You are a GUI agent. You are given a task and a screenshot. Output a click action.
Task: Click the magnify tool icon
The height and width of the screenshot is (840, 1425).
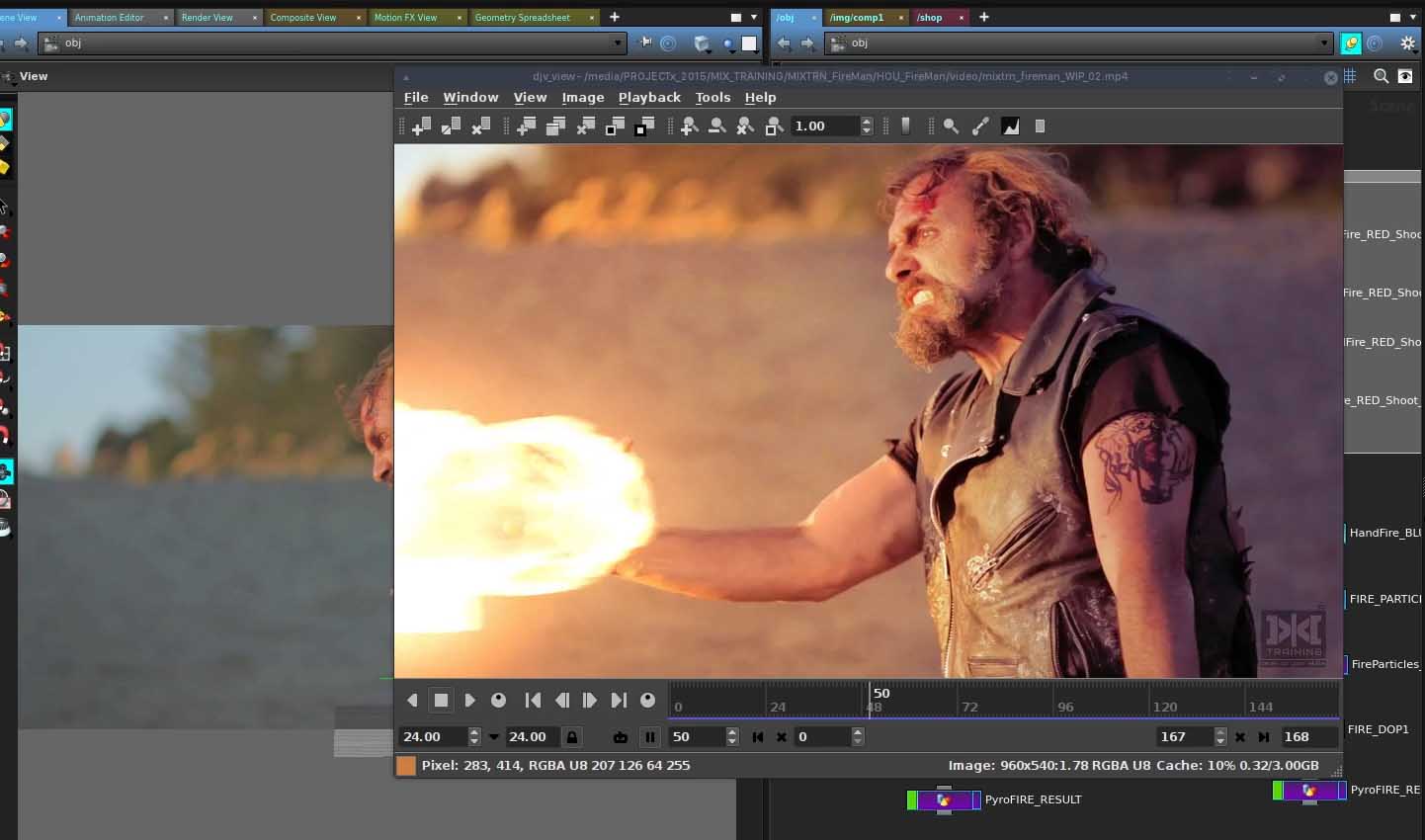point(951,126)
